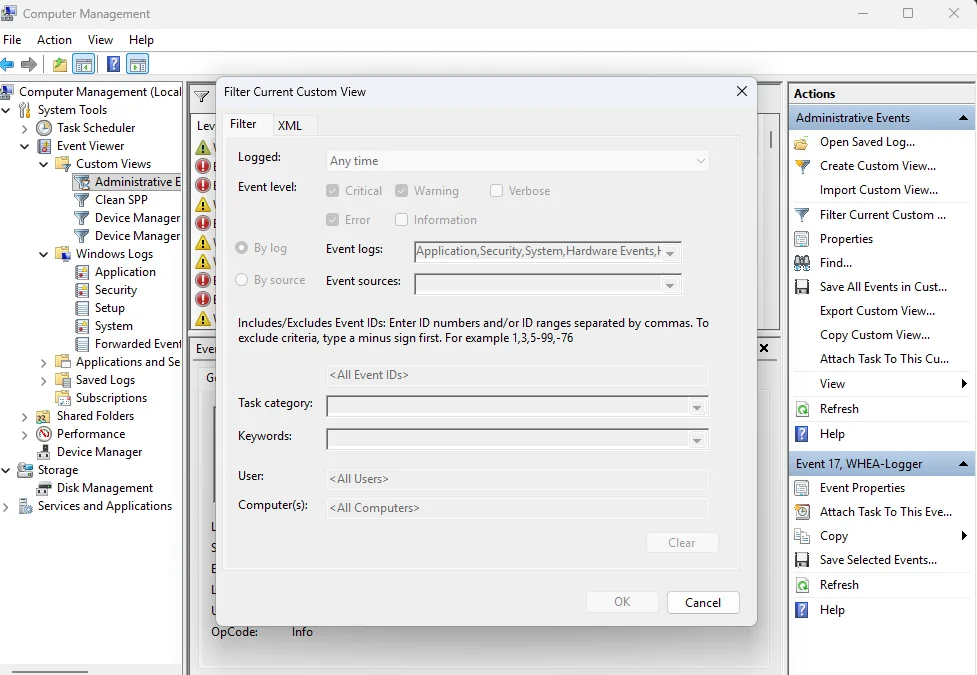Click the Disk Management icon
The height and width of the screenshot is (675, 977).
point(44,488)
